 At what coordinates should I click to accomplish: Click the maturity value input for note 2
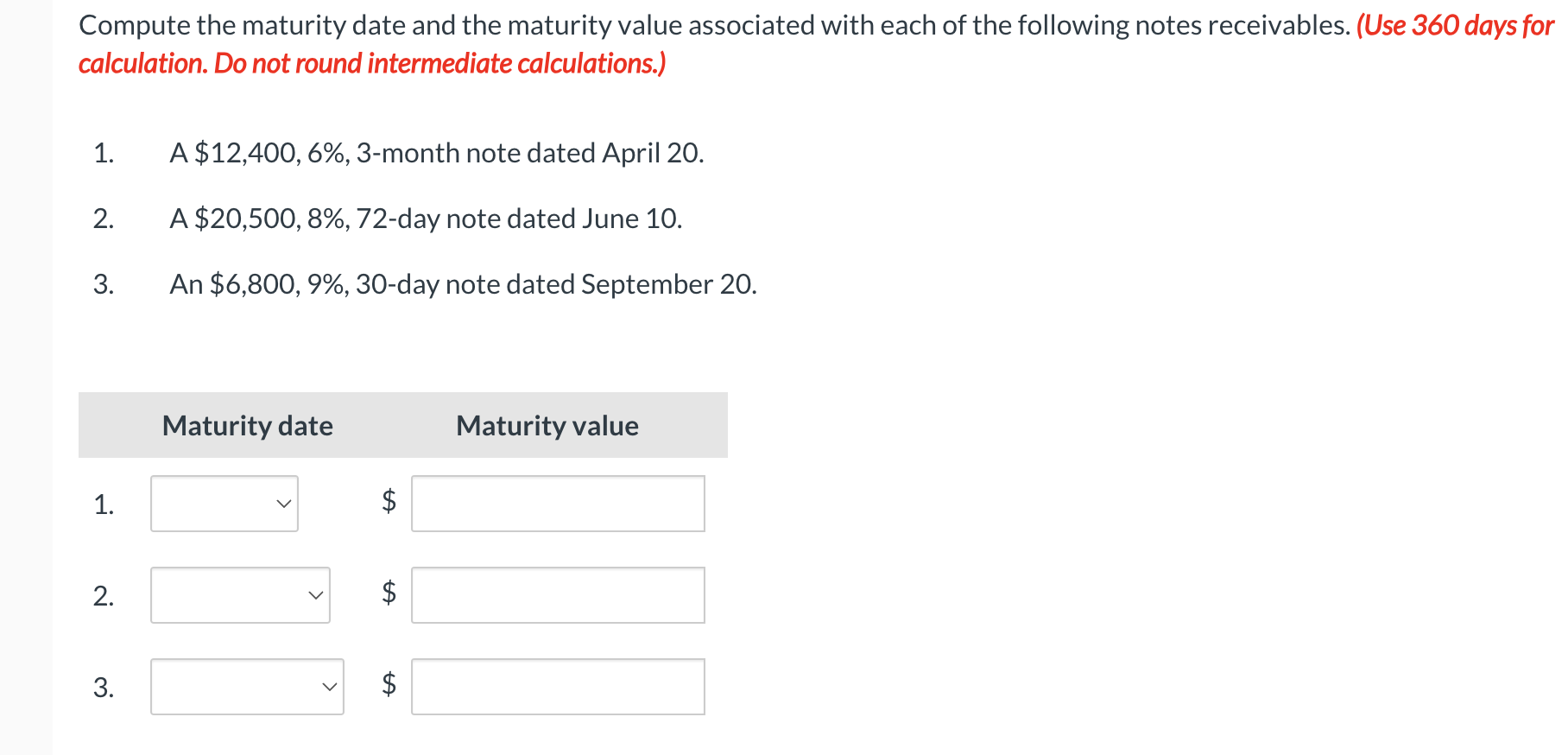tap(558, 594)
